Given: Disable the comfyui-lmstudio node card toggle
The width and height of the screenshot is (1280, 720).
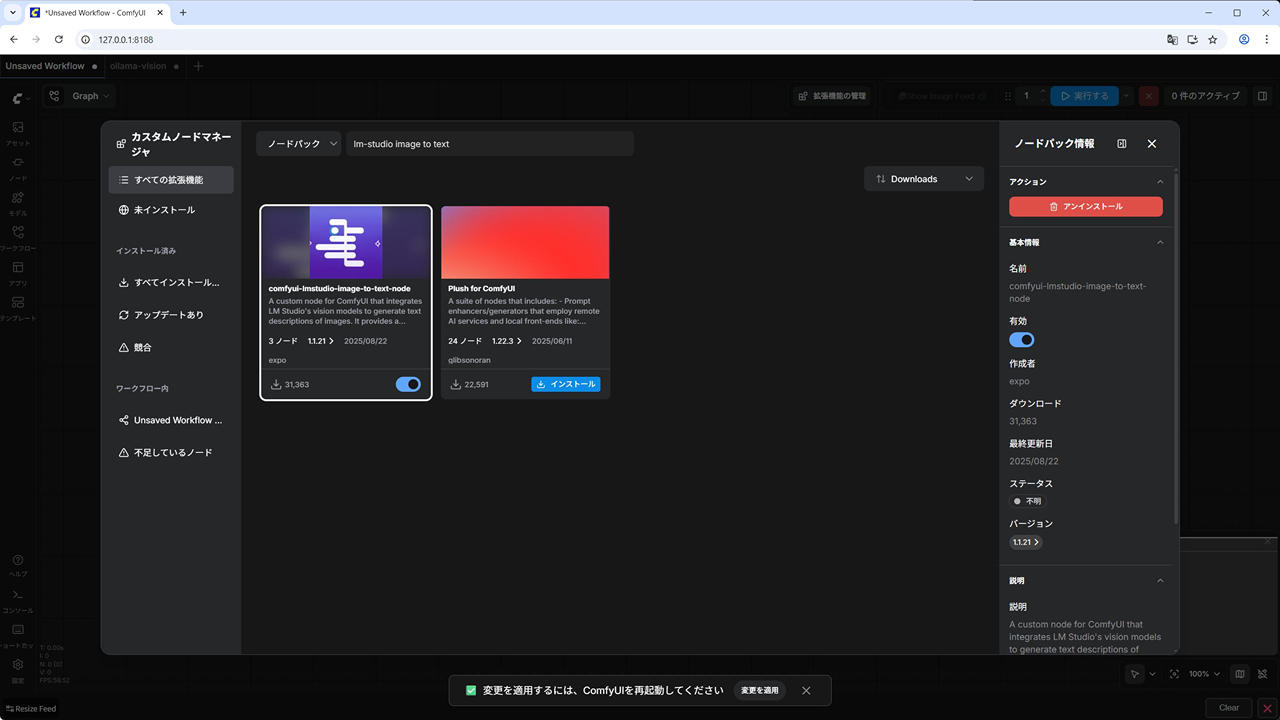Looking at the screenshot, I should point(408,384).
